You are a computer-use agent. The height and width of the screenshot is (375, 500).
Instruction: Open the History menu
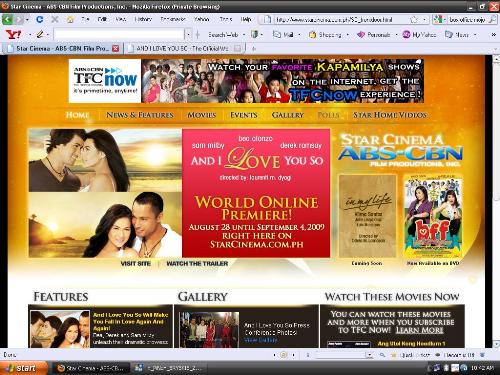tap(143, 19)
